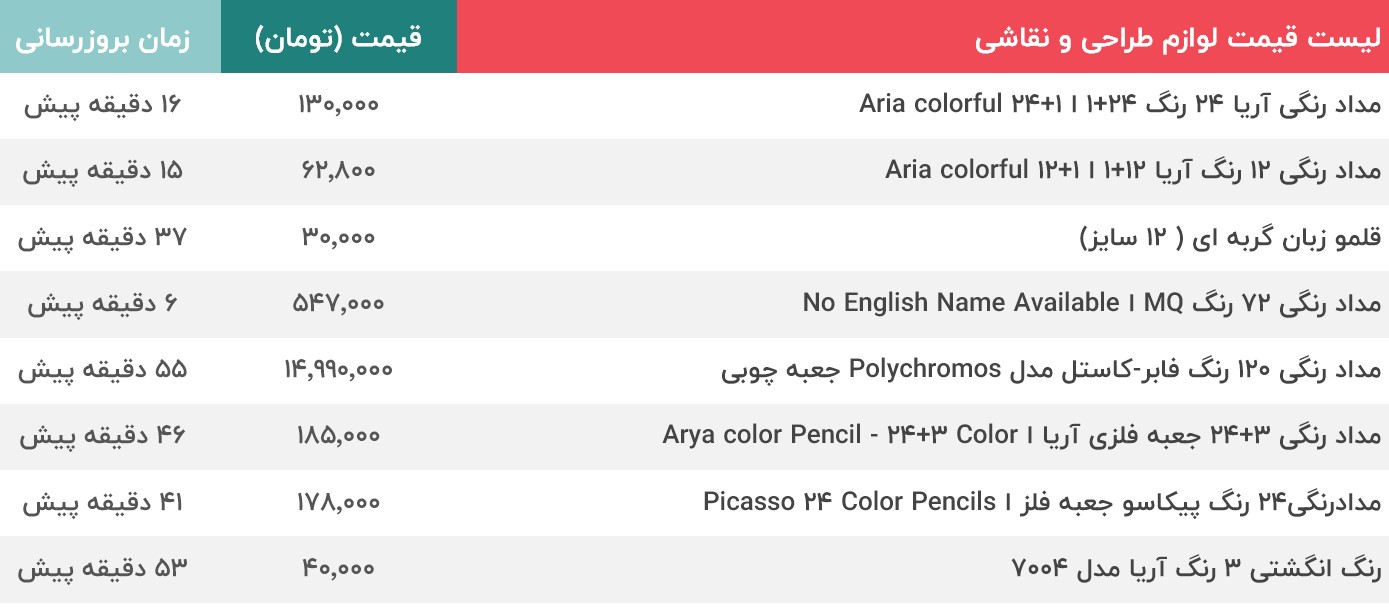This screenshot has width=1389, height=607.
Task: Select the price 178,000 cell
Action: [x=339, y=502]
